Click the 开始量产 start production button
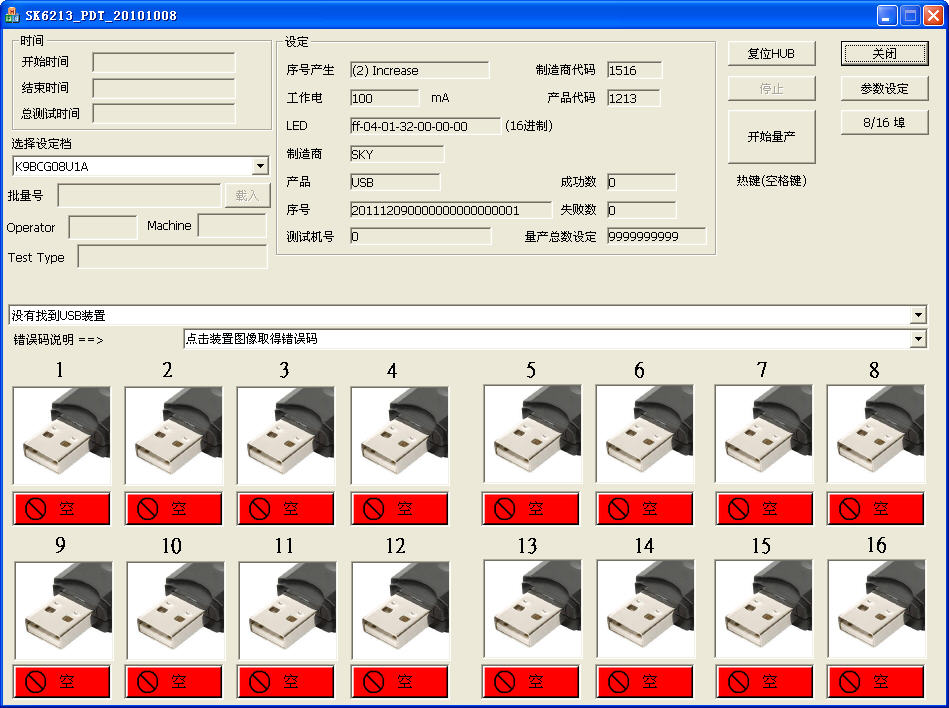The width and height of the screenshot is (949, 708). click(771, 137)
